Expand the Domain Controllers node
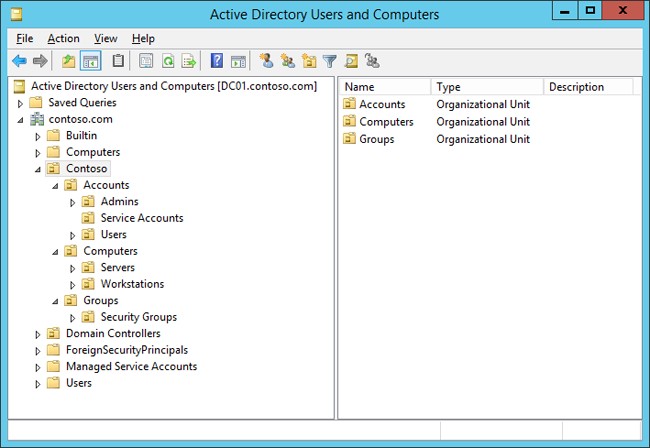The height and width of the screenshot is (448, 650). [38, 334]
